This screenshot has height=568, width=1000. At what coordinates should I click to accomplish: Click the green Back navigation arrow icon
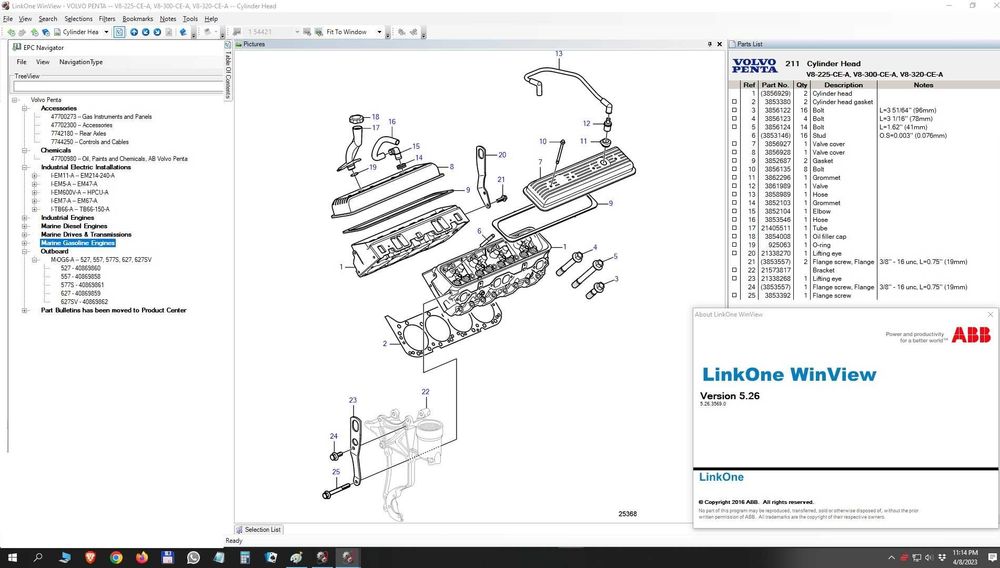click(x=11, y=32)
